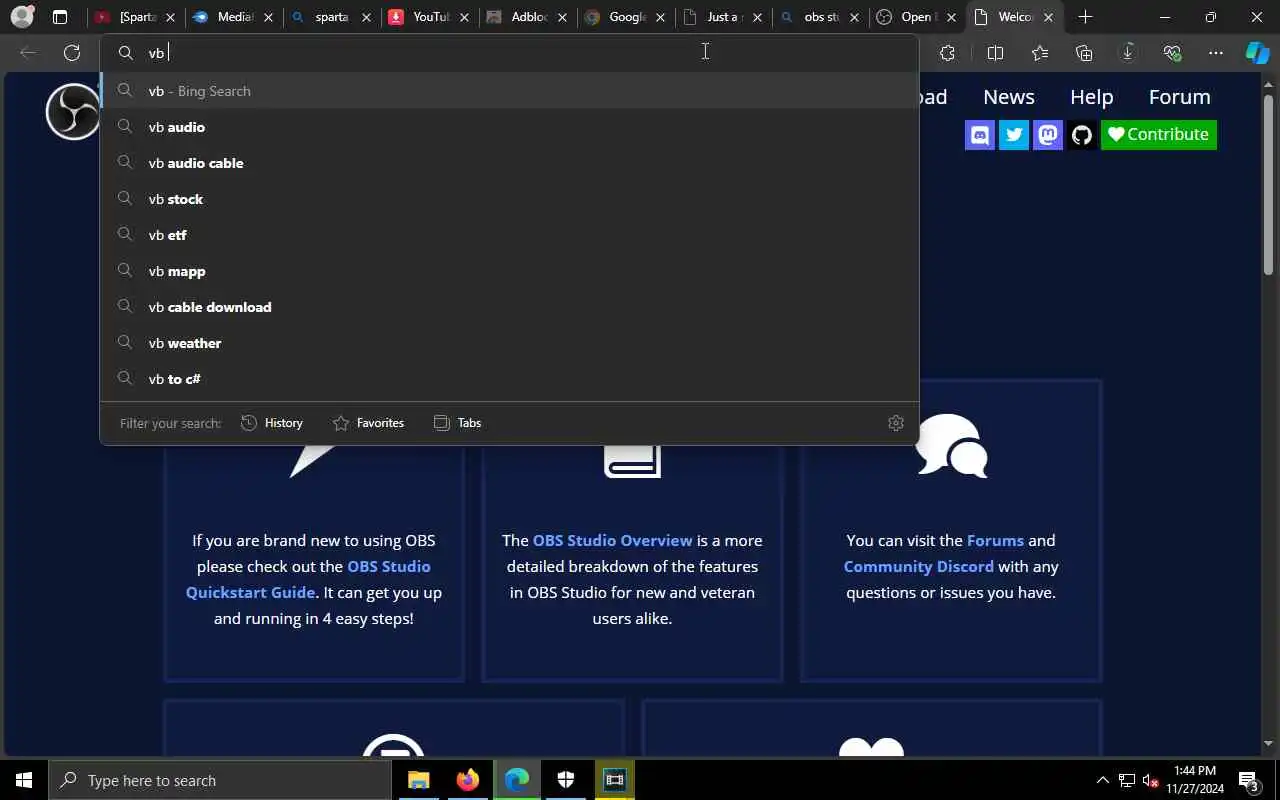The width and height of the screenshot is (1280, 800).
Task: Select the 'vb audio cable' suggestion
Action: point(510,163)
